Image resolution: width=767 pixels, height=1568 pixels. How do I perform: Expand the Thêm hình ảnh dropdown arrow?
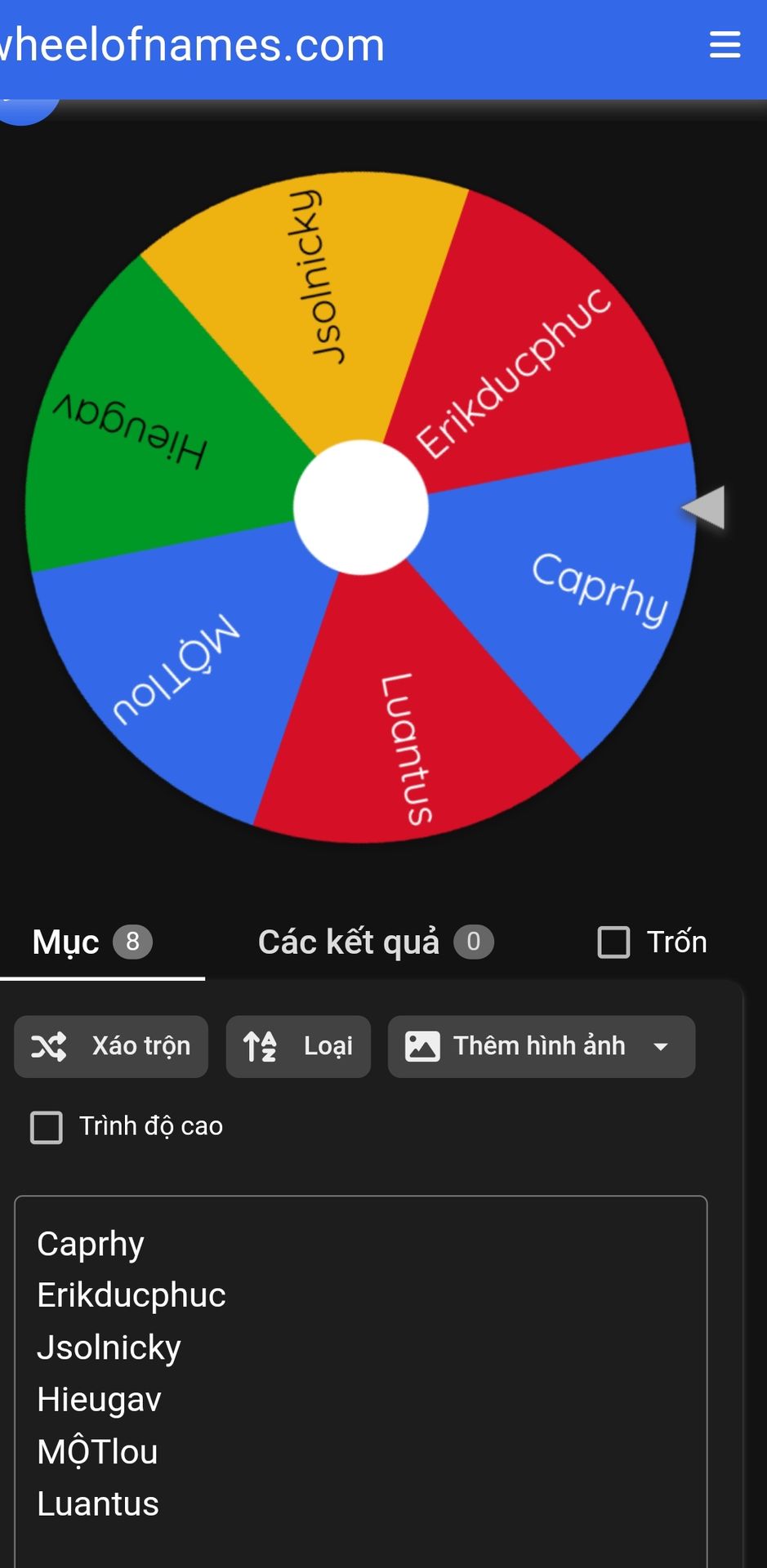pos(661,1046)
